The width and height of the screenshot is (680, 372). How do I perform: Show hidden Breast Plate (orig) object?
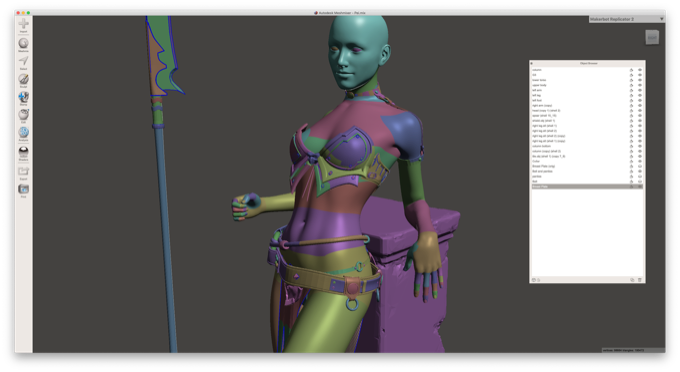coord(640,166)
